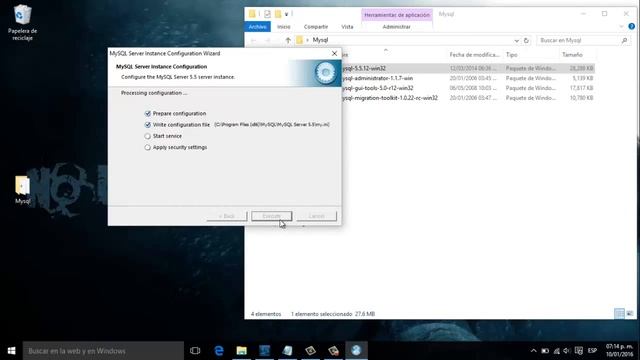
Task: Refresh the Mysql folder view
Action: click(x=526, y=40)
